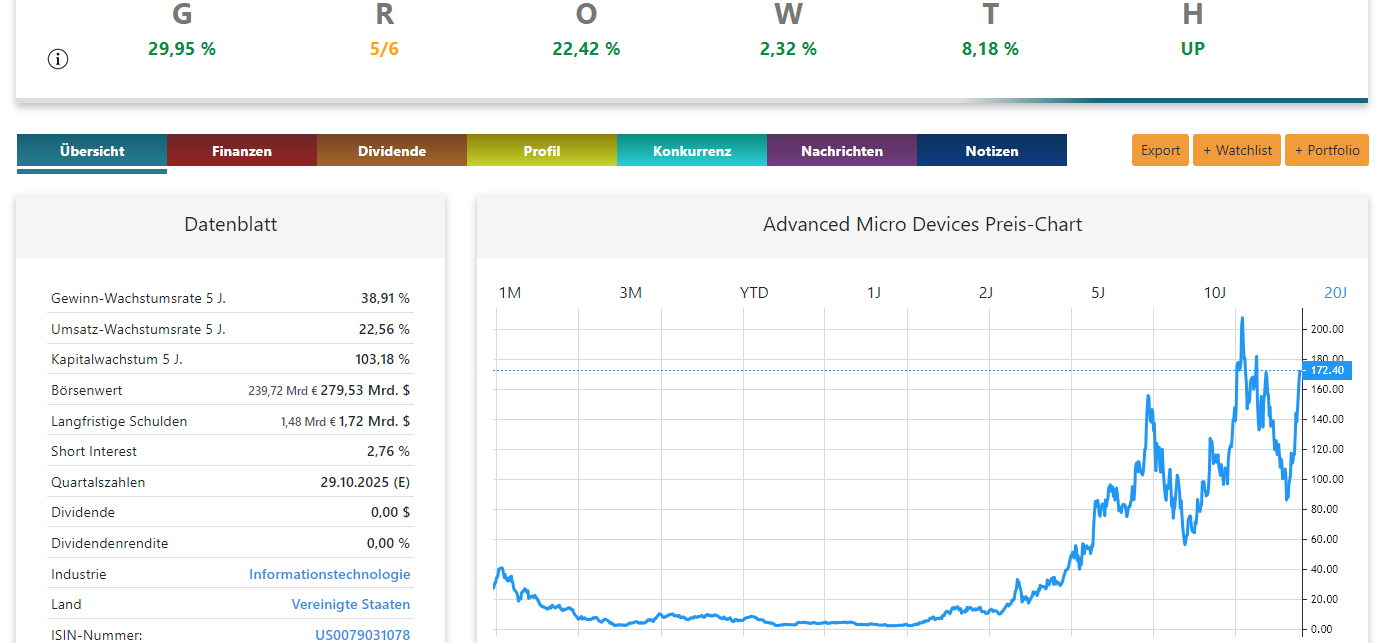Open the Übersicht tab
This screenshot has height=643, width=1383.
(92, 151)
